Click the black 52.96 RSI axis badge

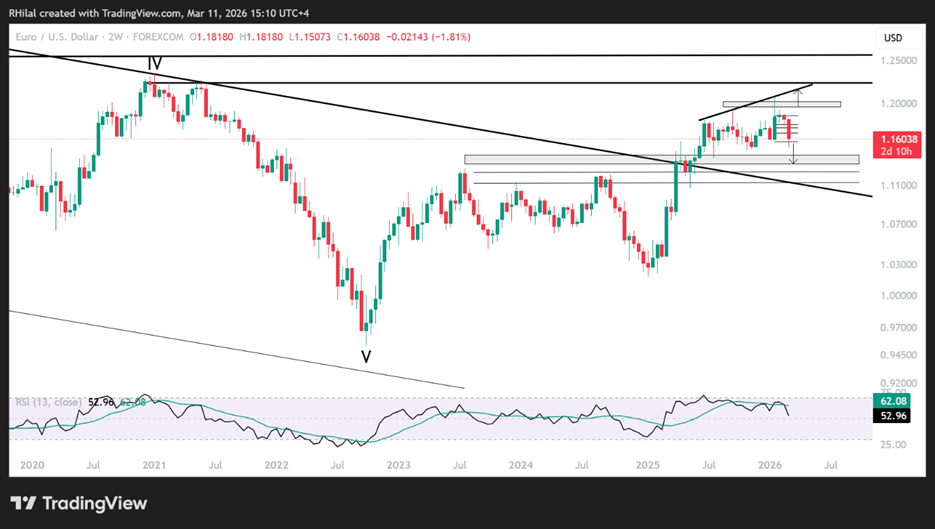[x=891, y=416]
